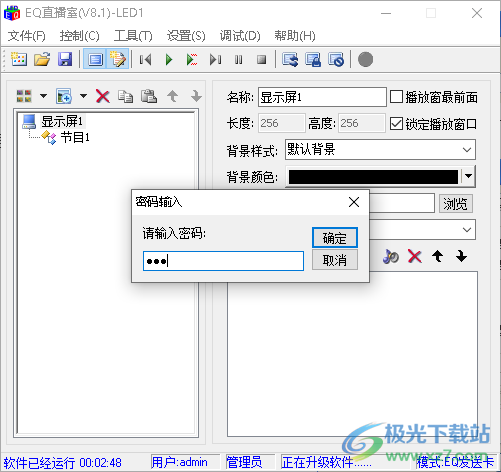Uncheck 锁定播放窗口 checkbox
Screen dimensions: 501x472
396,124
